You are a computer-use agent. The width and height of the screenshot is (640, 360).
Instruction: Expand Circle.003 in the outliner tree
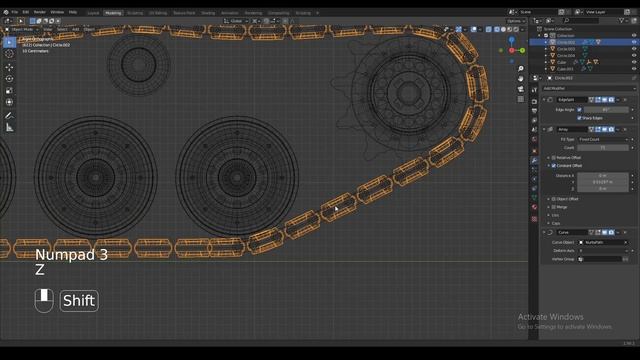(x=546, y=49)
